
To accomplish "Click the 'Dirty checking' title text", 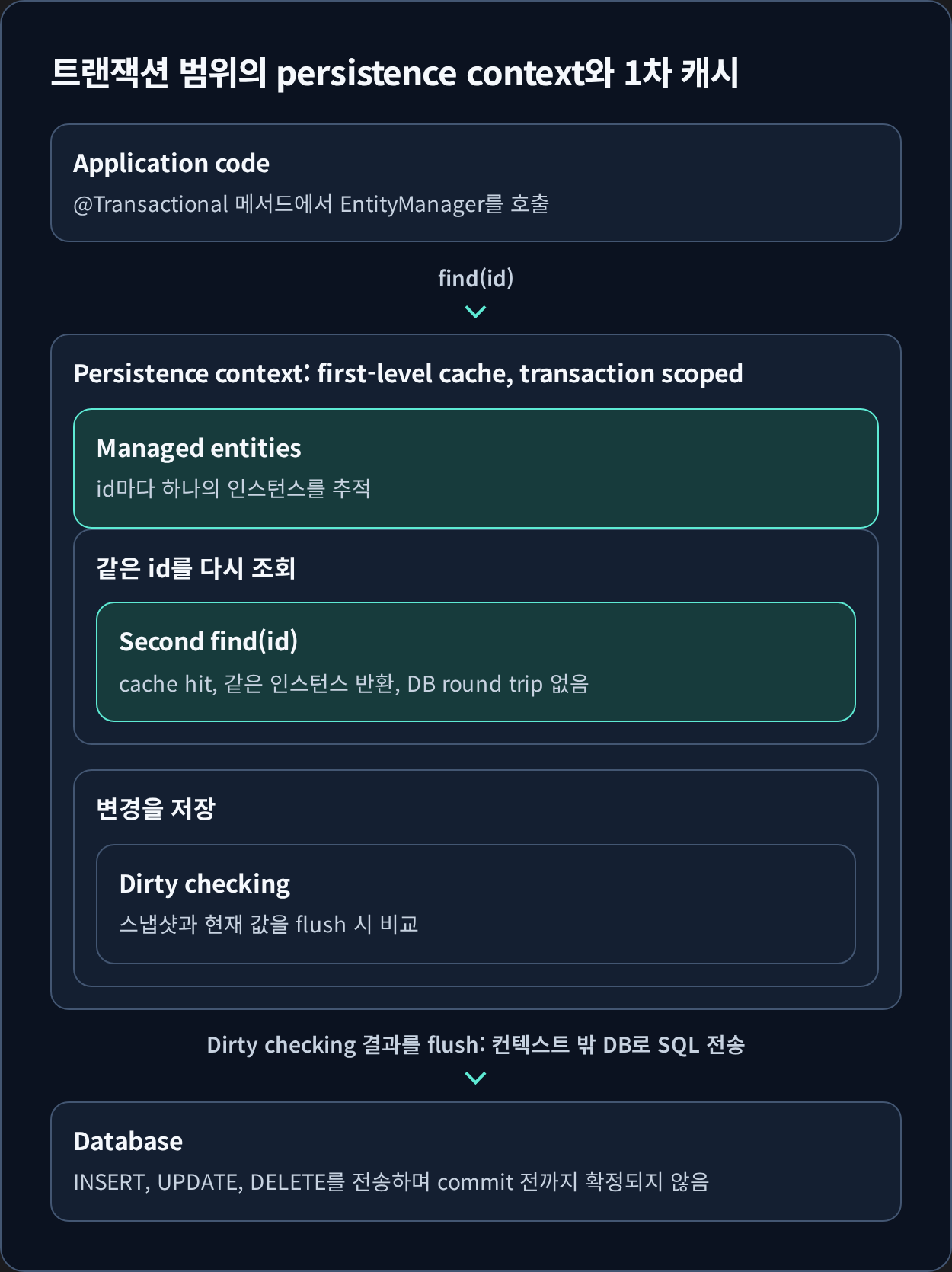I will click(205, 884).
